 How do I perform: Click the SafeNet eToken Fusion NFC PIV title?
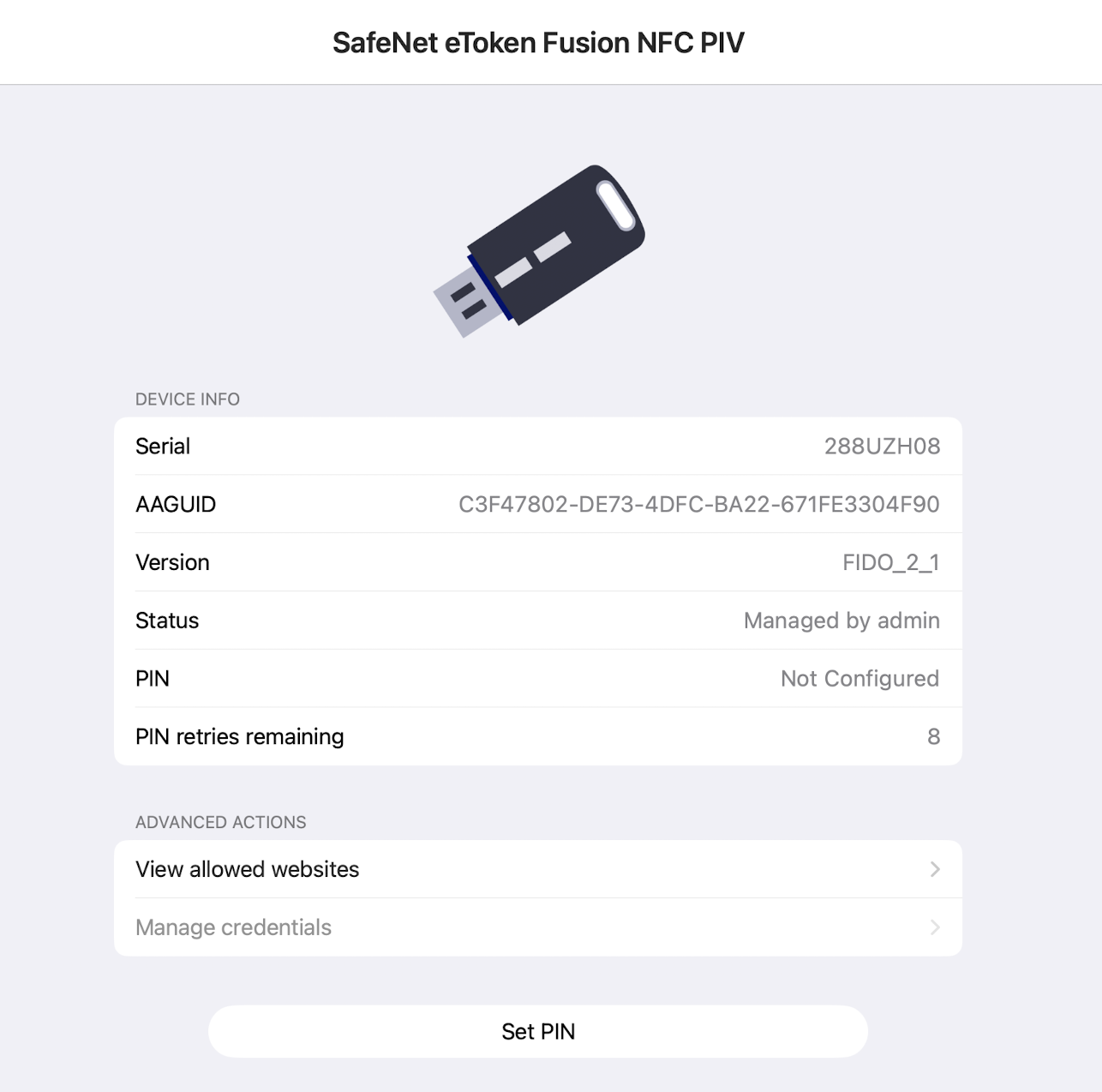[x=538, y=43]
